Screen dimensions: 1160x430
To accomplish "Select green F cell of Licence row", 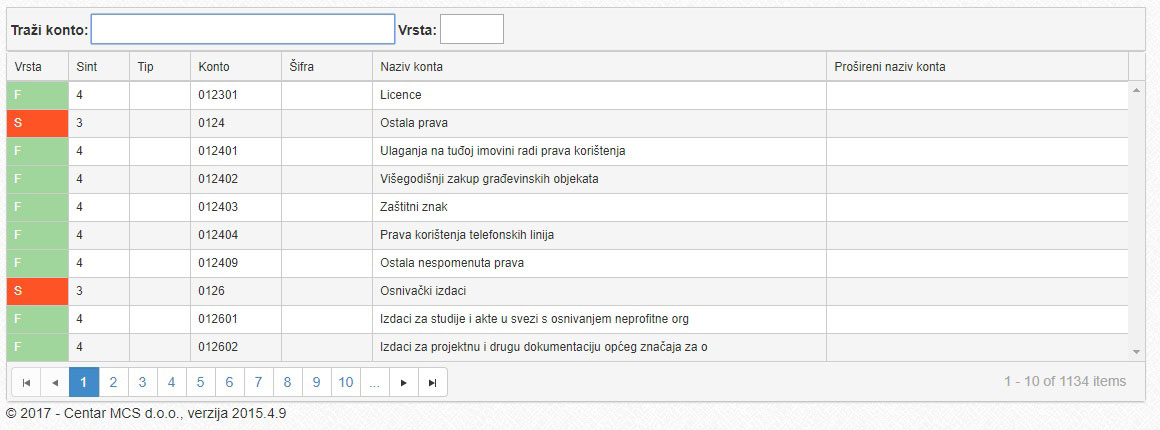I will tap(38, 95).
